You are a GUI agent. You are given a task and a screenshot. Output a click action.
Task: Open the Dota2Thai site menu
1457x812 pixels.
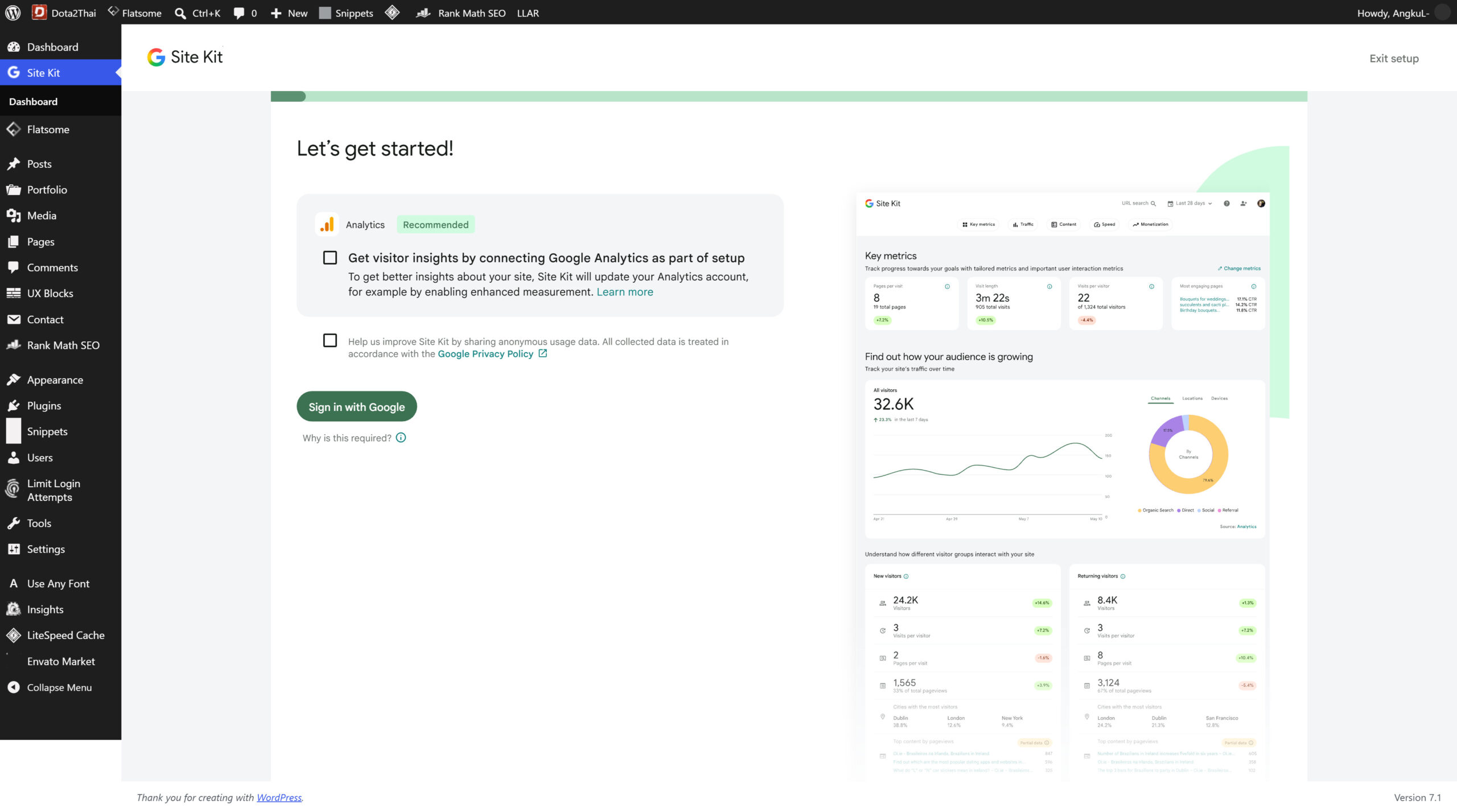tap(64, 13)
